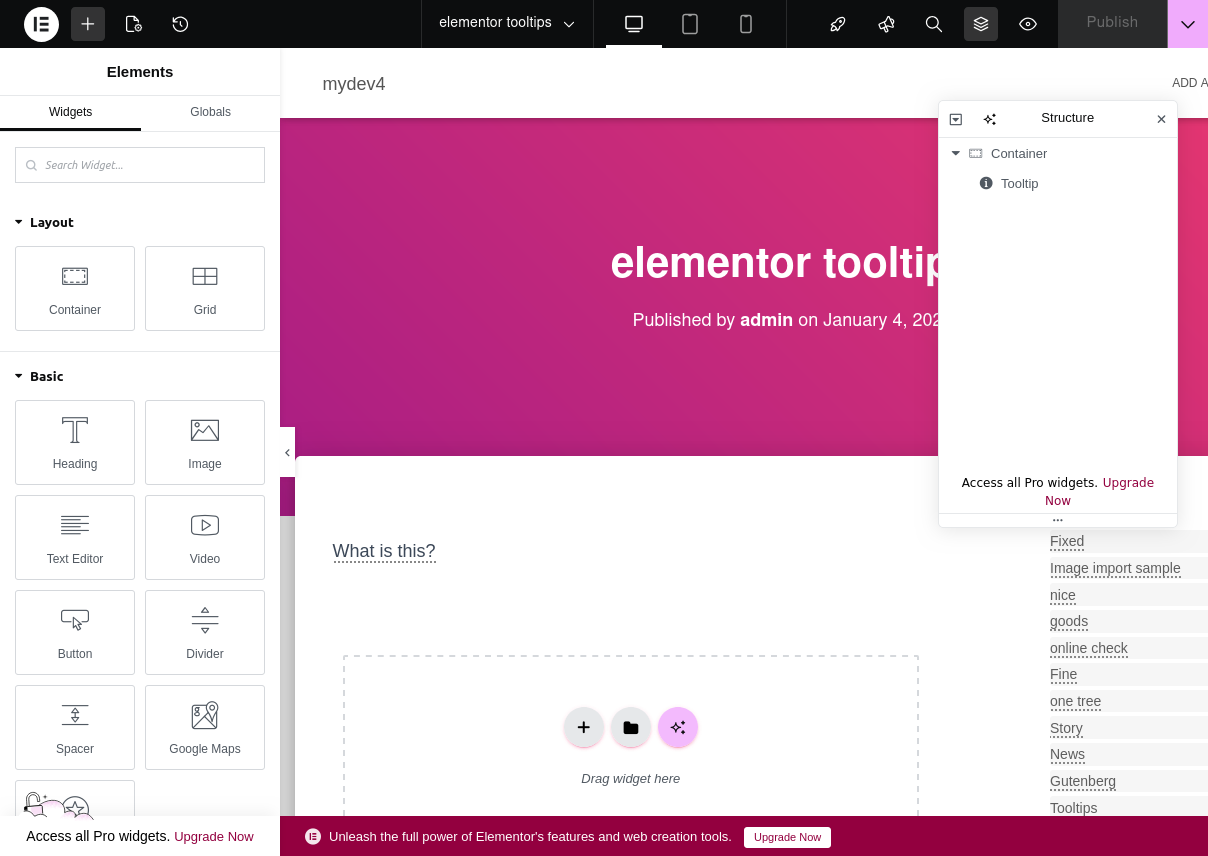Select the Tooltip item in Structure

1019,183
